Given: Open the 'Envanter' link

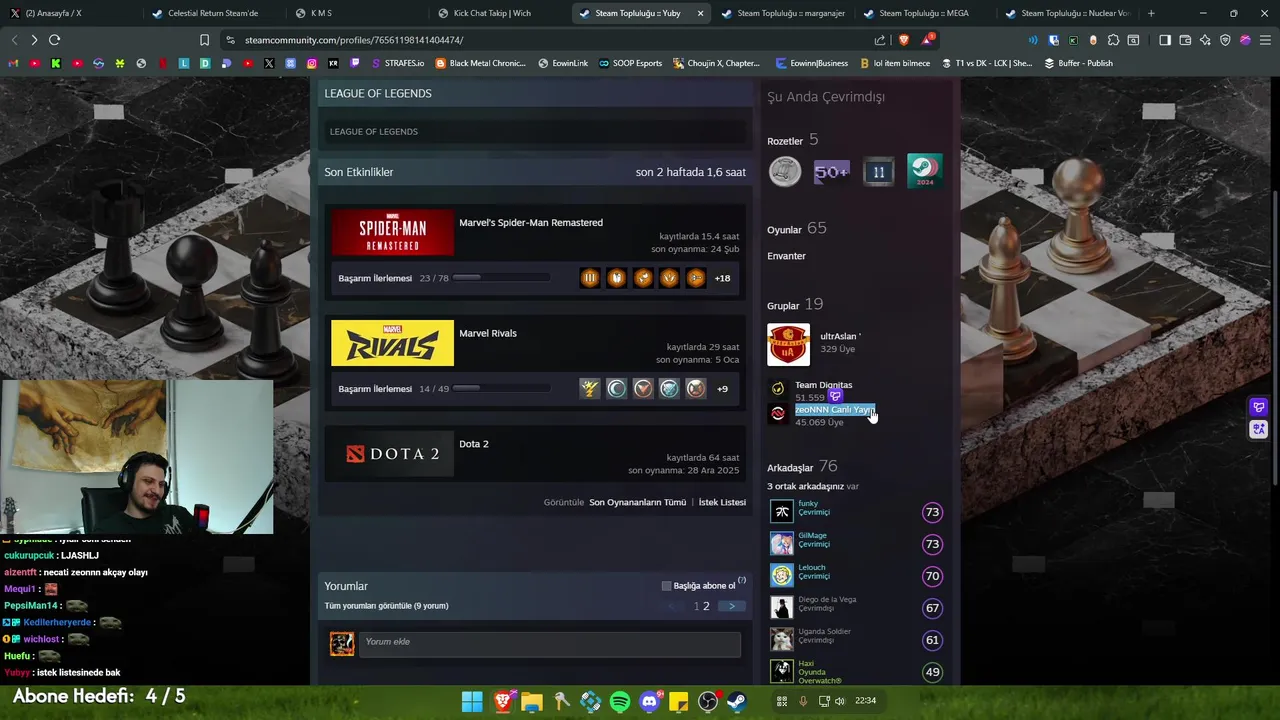Looking at the screenshot, I should [x=786, y=256].
